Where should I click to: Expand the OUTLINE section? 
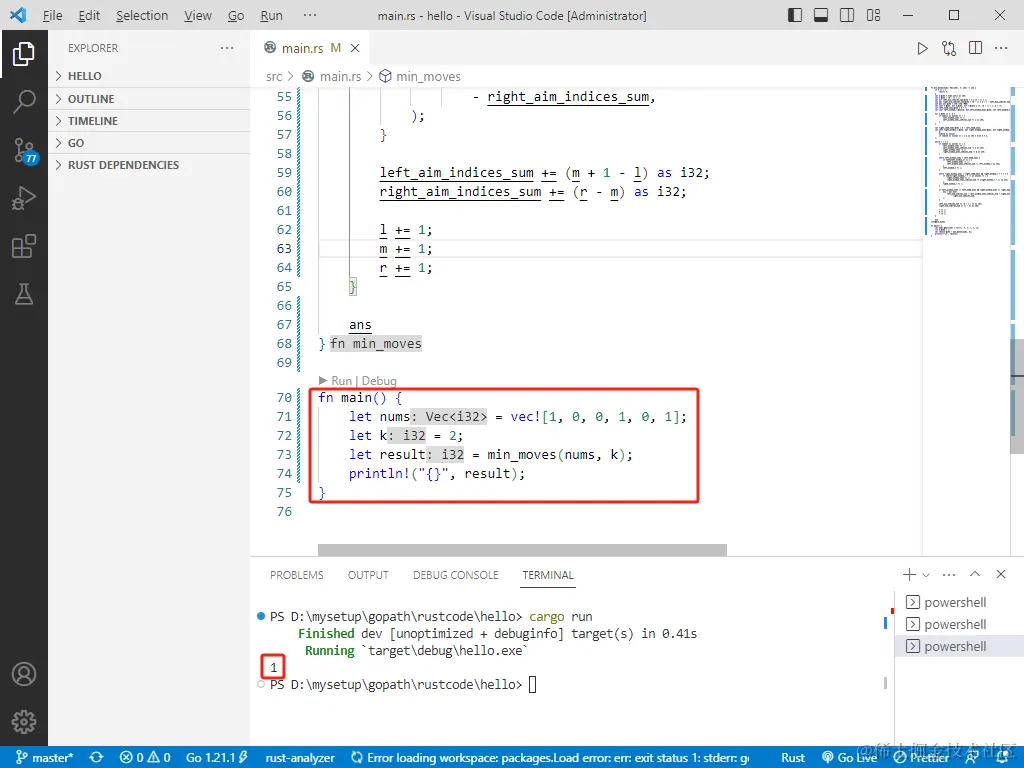(149, 99)
